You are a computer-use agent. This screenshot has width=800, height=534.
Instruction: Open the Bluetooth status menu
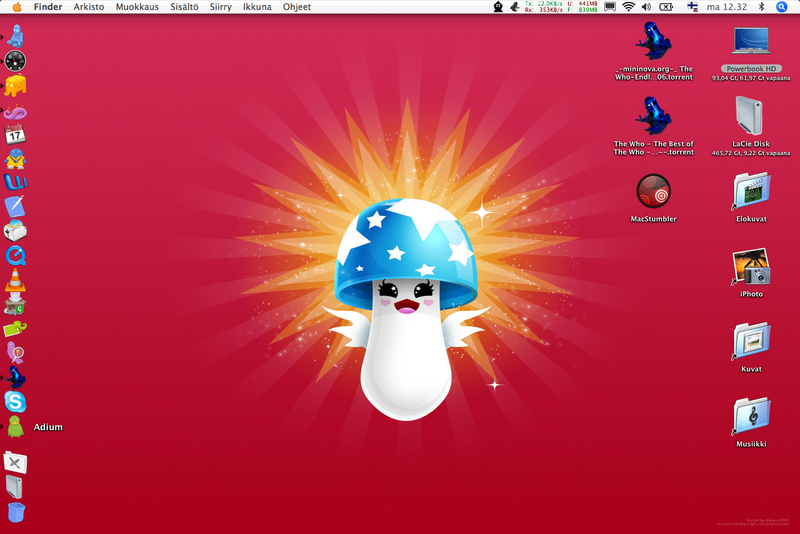[762, 7]
